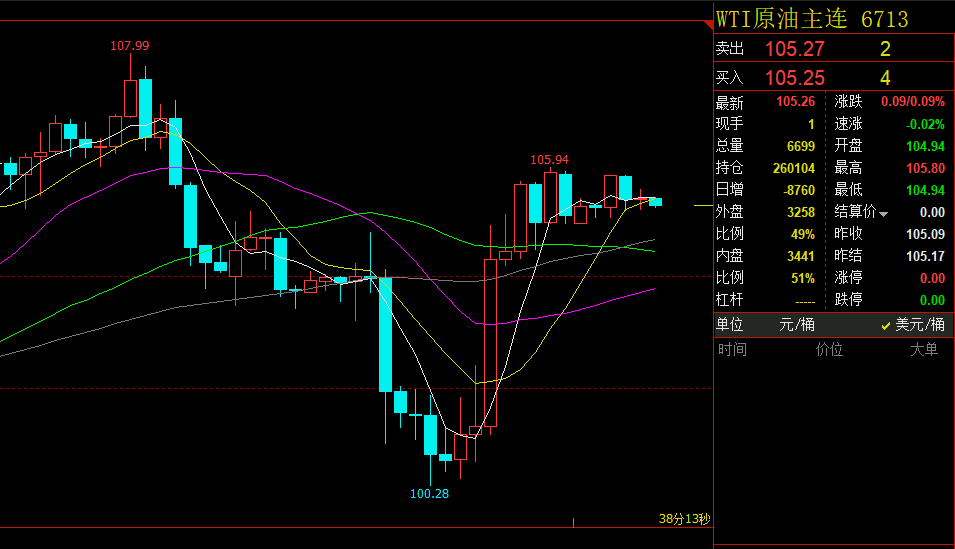Image resolution: width=955 pixels, height=549 pixels.
Task: Click the 卖出 label
Action: 730,49
